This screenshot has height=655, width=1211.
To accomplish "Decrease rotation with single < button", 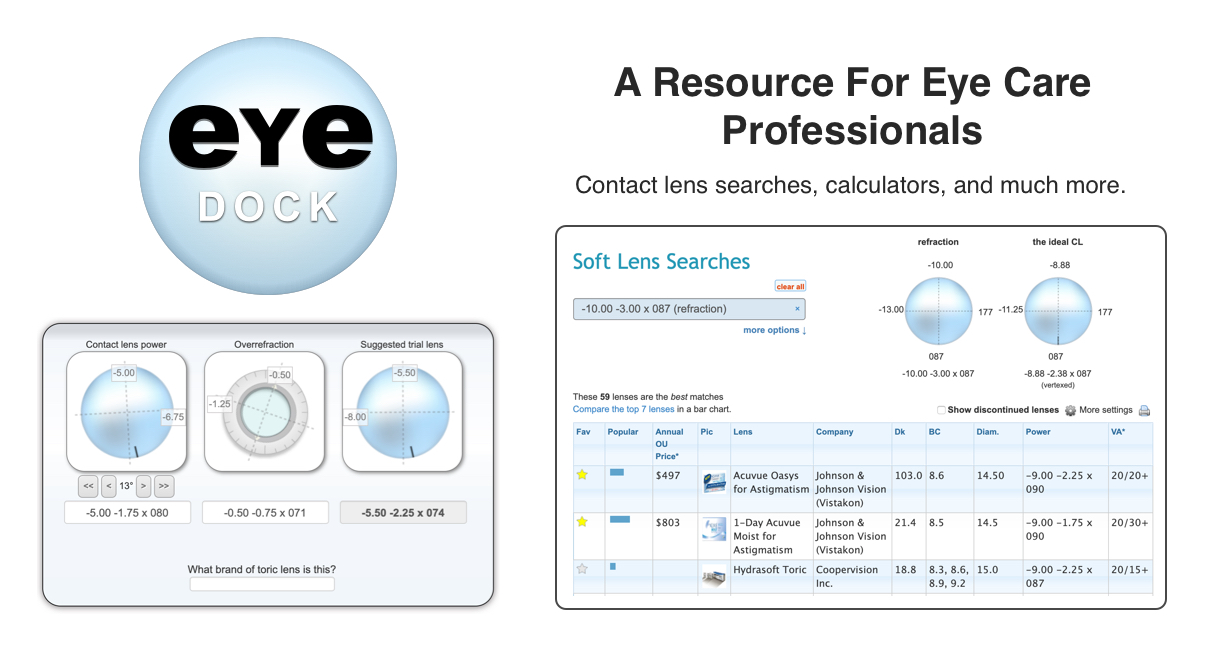I will coord(108,486).
